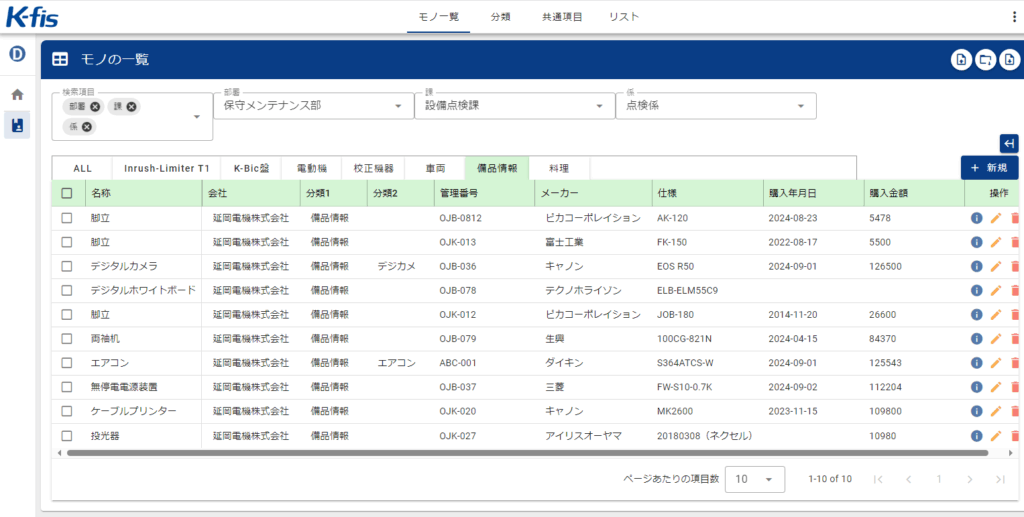
Task: Open the vertical three-dot menu at top right
Action: 1014,17
